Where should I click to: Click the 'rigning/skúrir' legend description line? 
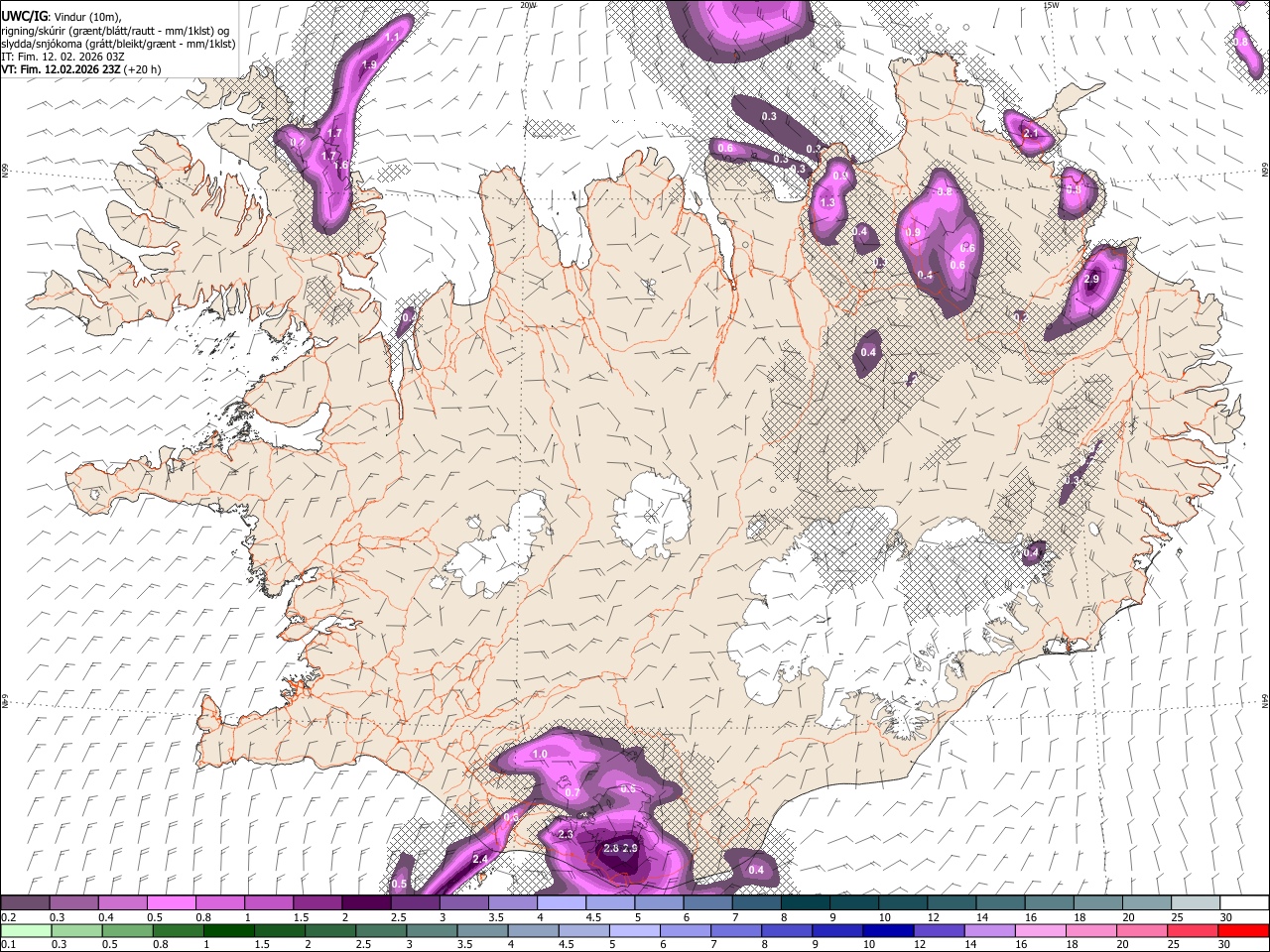114,30
